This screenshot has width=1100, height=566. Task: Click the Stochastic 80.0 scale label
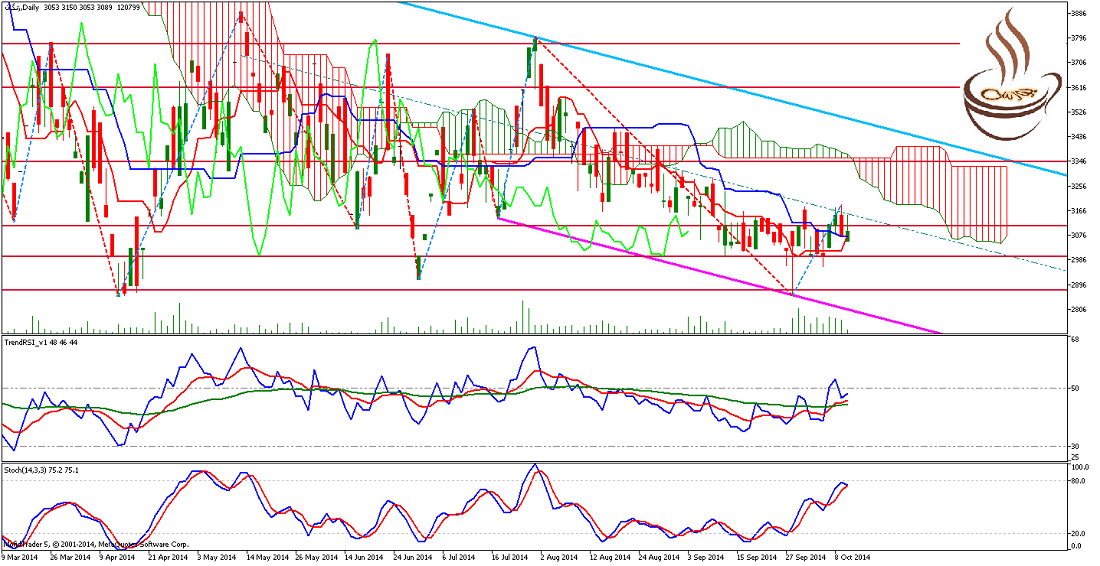tap(1077, 481)
